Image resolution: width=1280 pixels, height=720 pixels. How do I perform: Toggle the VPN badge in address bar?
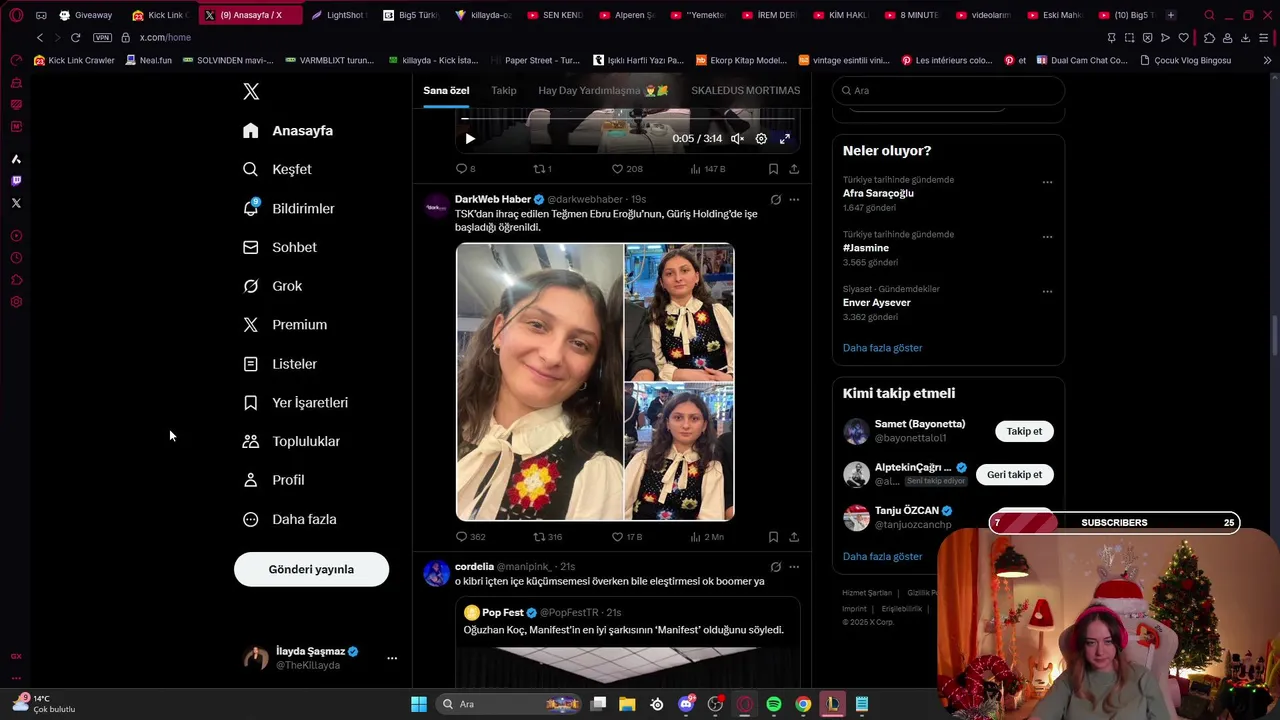102,37
